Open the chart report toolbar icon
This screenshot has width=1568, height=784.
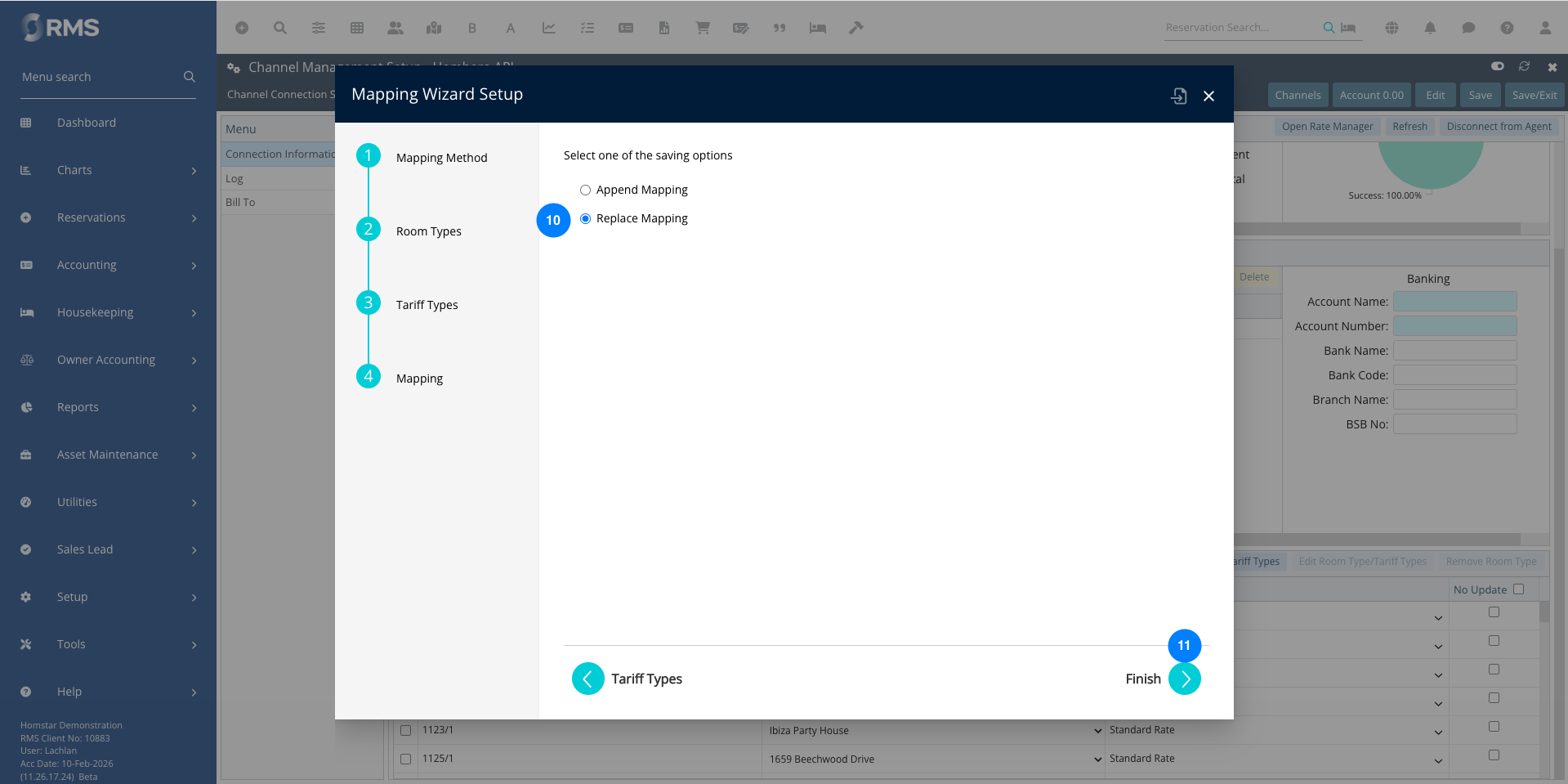[x=549, y=28]
